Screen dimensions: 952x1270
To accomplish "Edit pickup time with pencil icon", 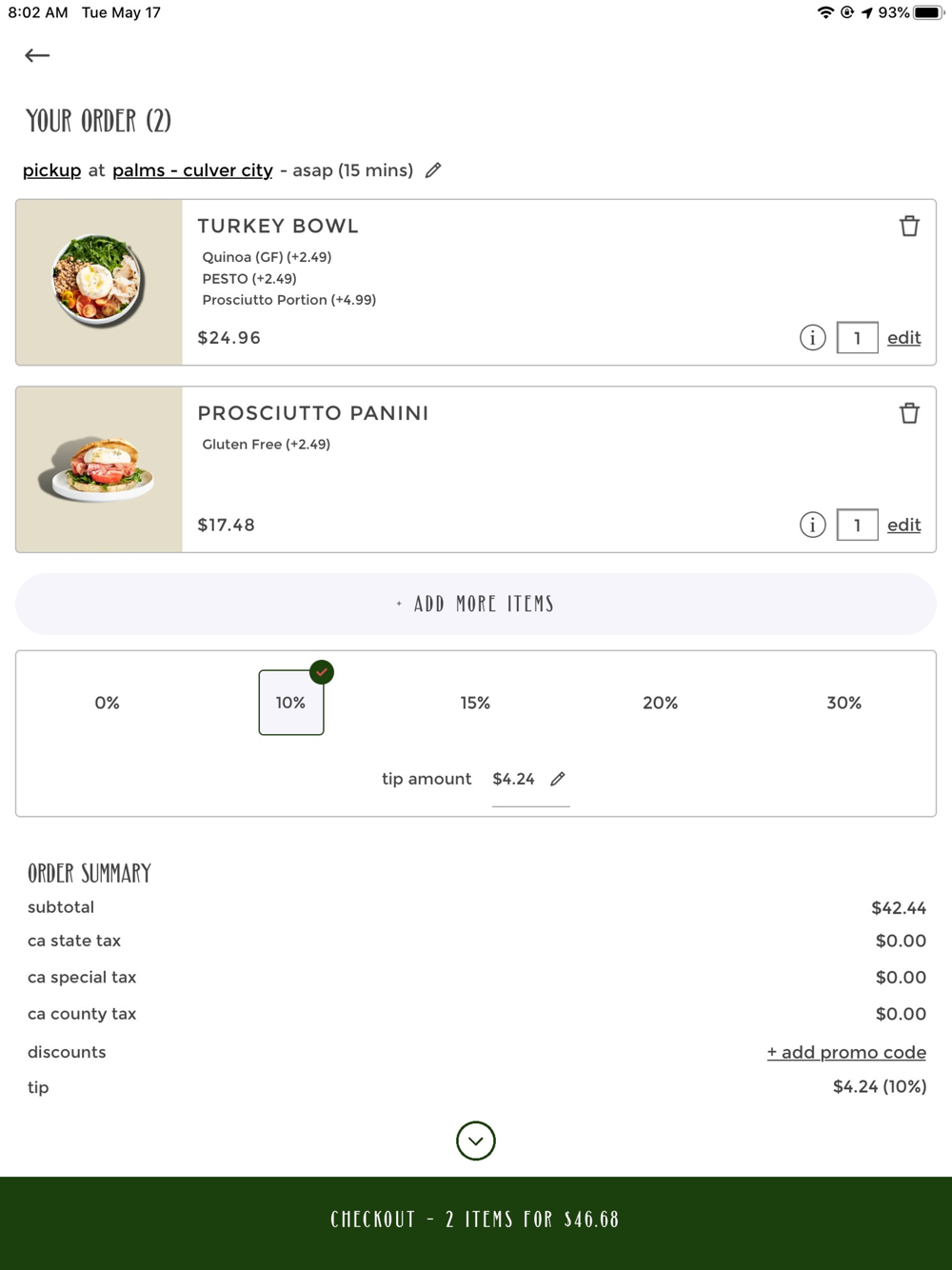I will (433, 170).
